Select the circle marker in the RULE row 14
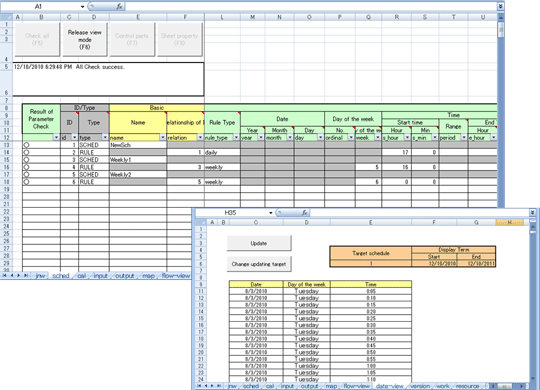 (26, 152)
